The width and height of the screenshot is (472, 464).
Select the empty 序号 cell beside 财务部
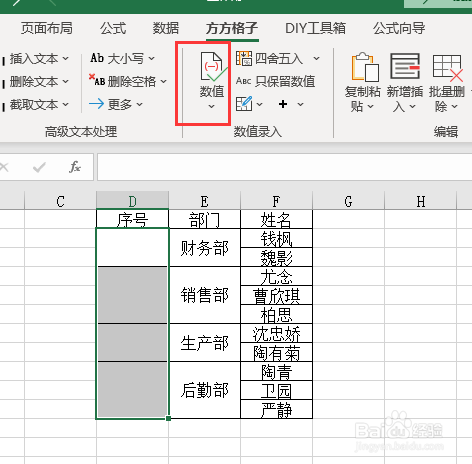coord(132,247)
